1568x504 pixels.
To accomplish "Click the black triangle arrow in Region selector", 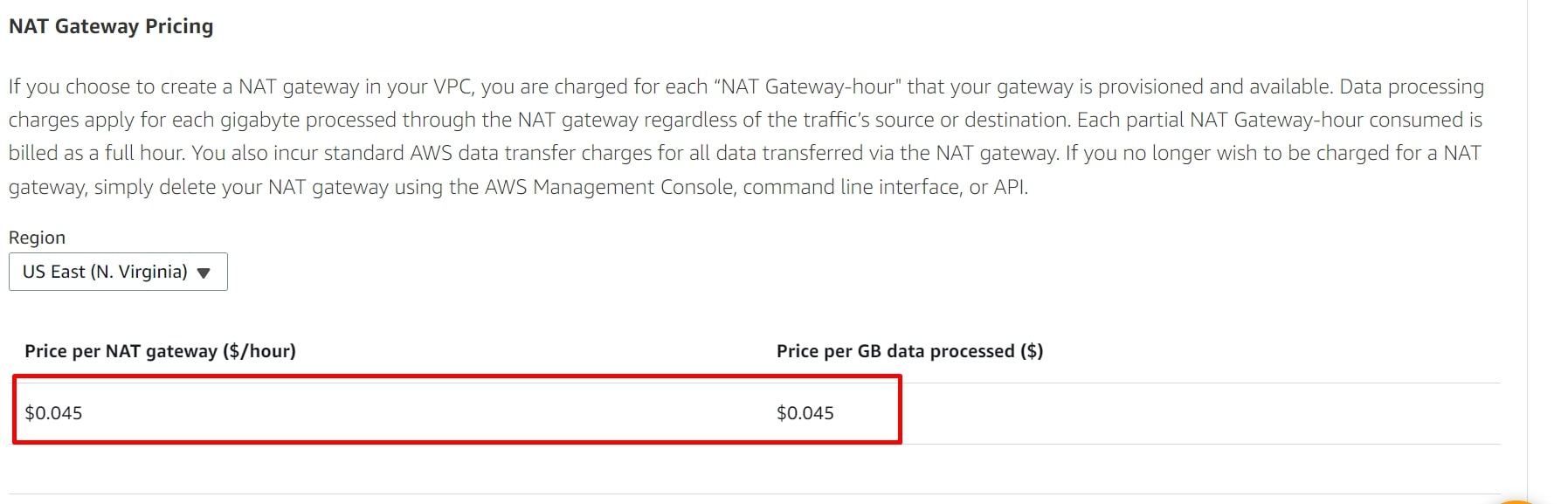I will 204,273.
